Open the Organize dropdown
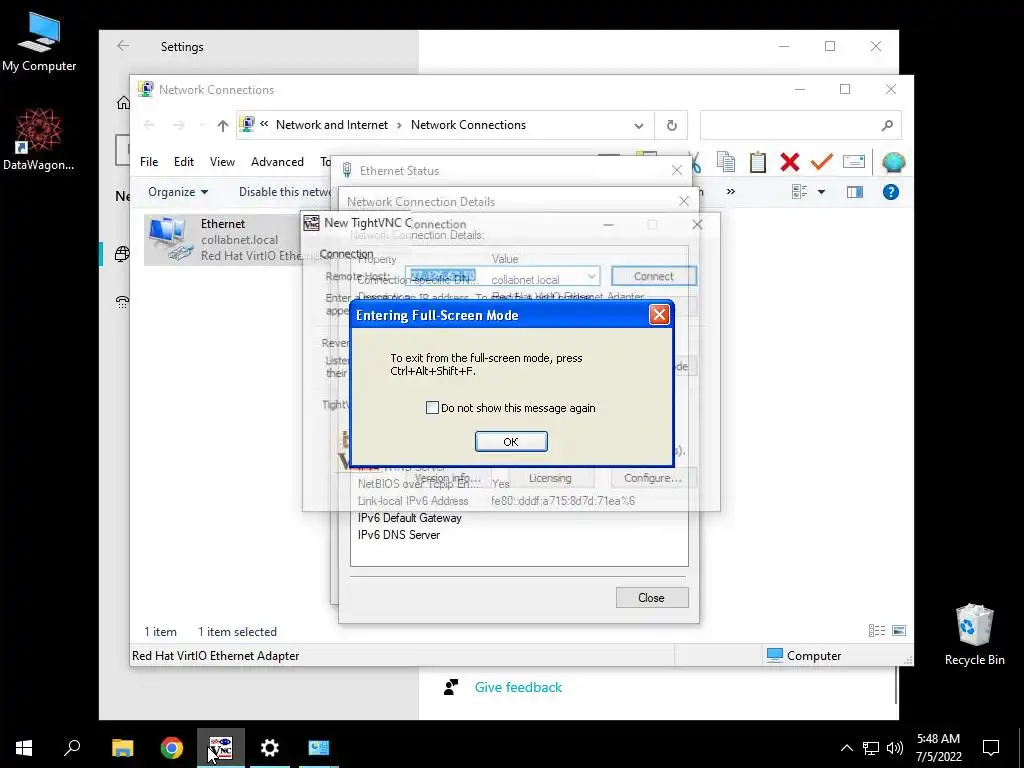Viewport: 1024px width, 768px height. tap(178, 192)
